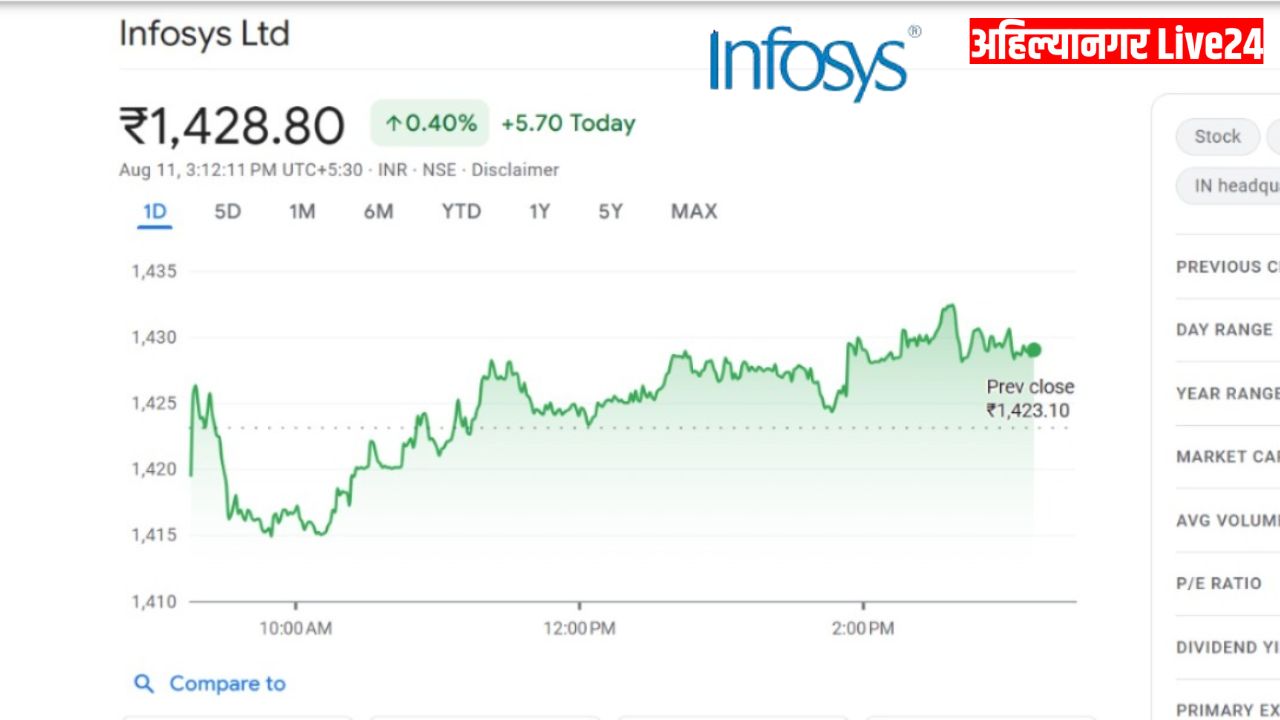Switch chart to 5D range
The image size is (1280, 720).
click(x=228, y=211)
